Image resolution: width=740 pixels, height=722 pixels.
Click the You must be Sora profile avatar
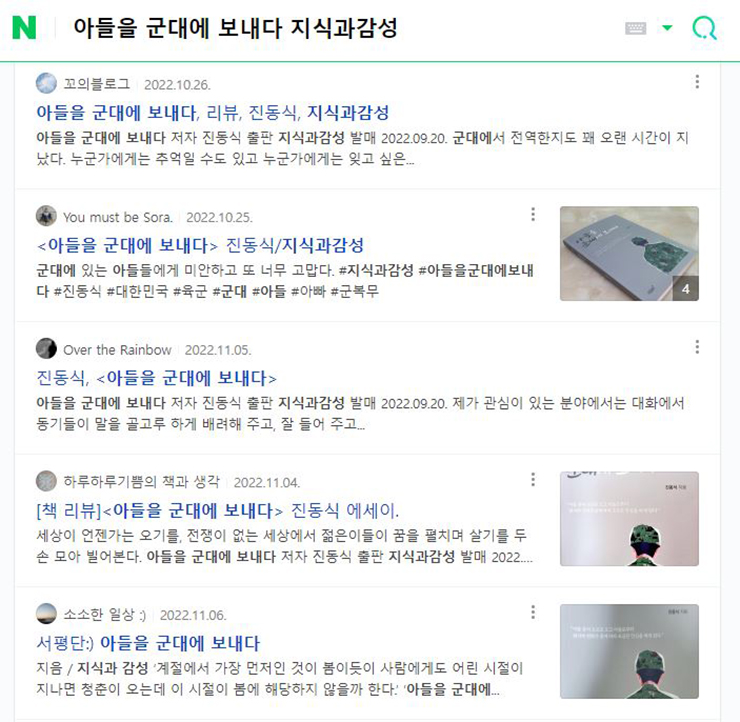pos(46,216)
